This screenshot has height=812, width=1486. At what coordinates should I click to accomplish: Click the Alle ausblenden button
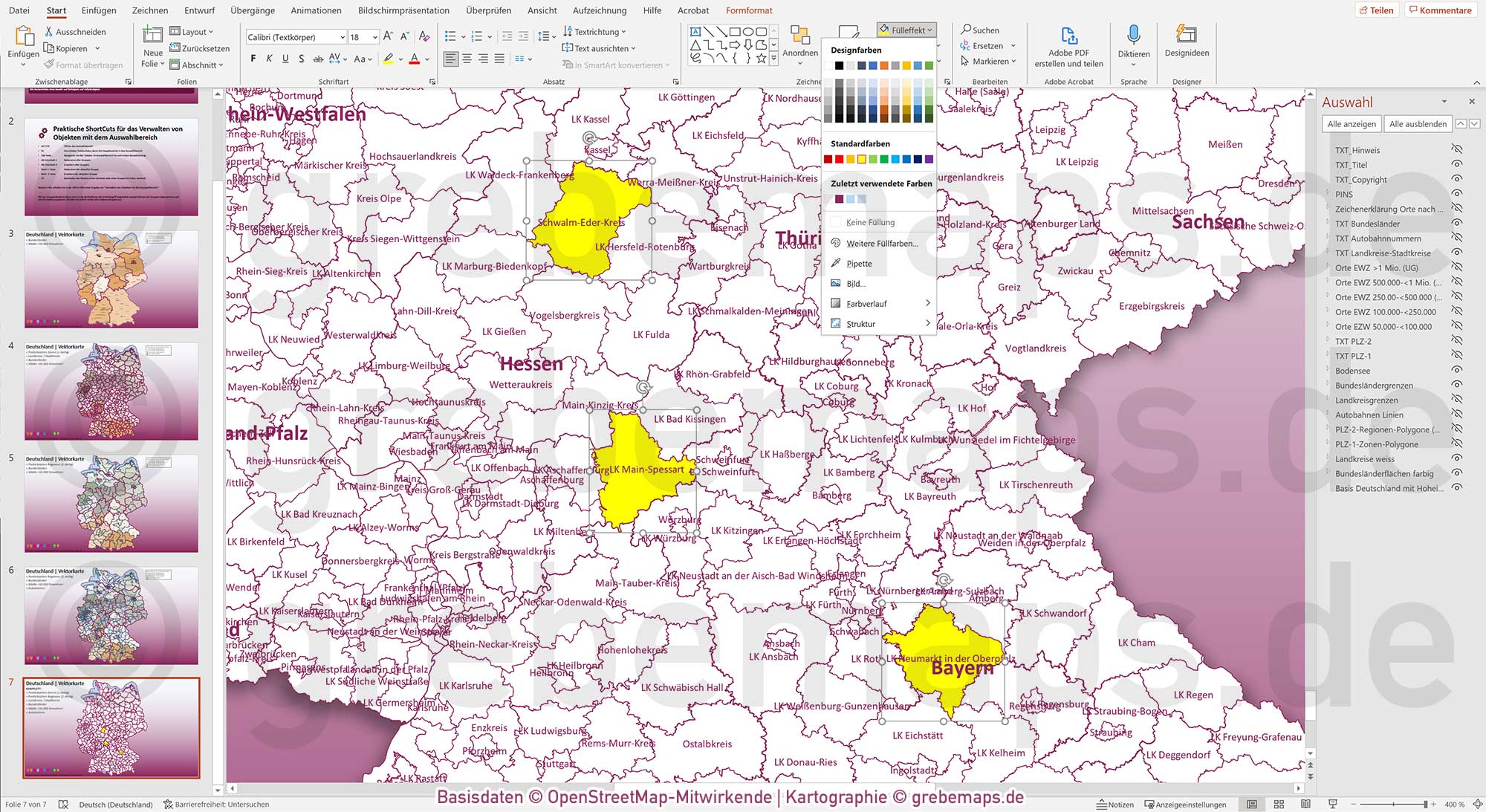tap(1417, 123)
